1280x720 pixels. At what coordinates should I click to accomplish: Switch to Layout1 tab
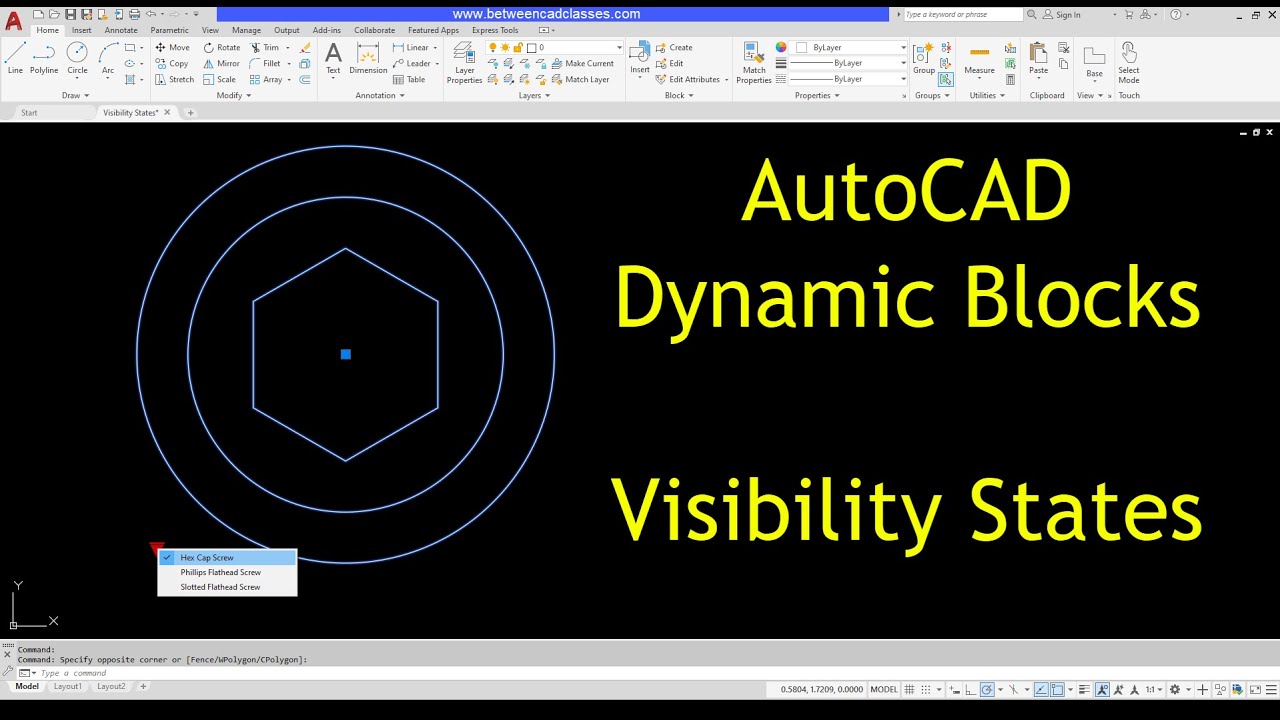67,686
